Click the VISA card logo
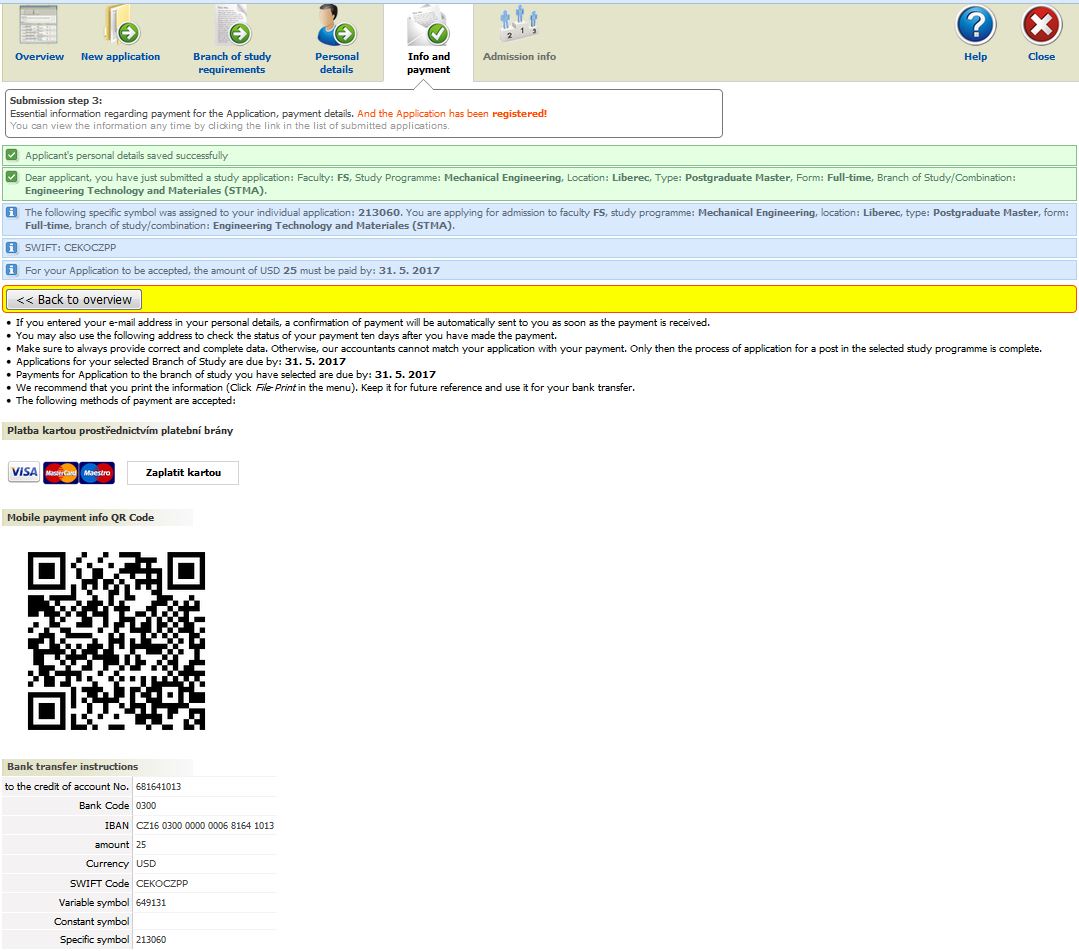Image resolution: width=1079 pixels, height=951 pixels. coord(24,472)
